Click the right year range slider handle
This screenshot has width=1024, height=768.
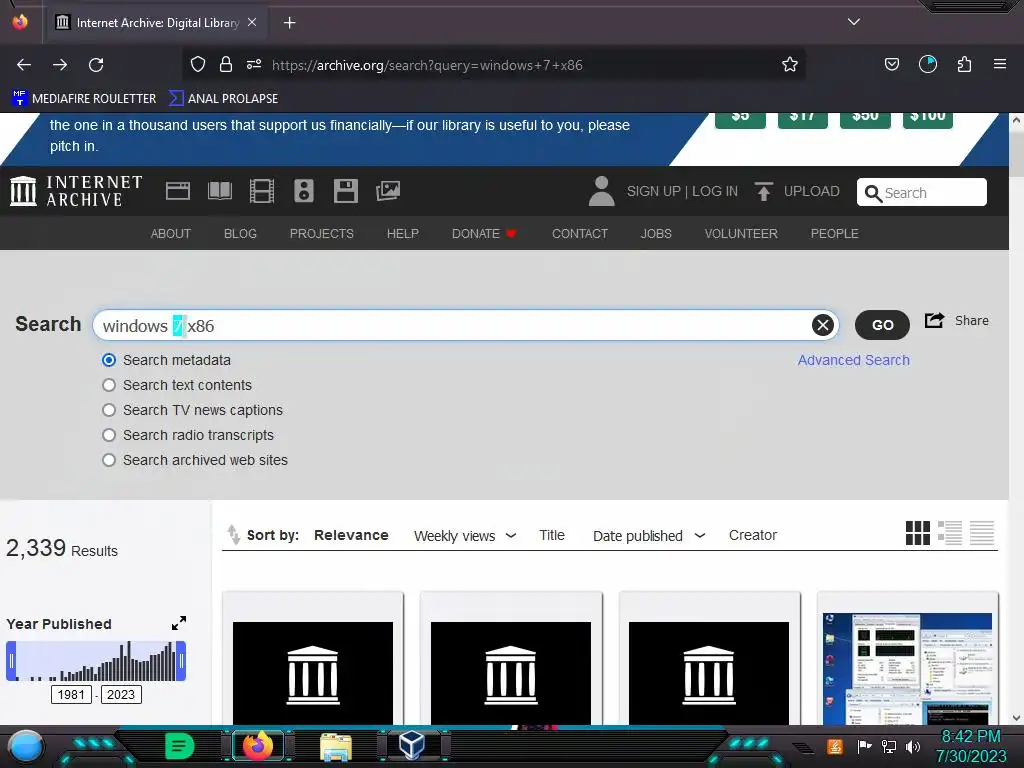(x=182, y=661)
